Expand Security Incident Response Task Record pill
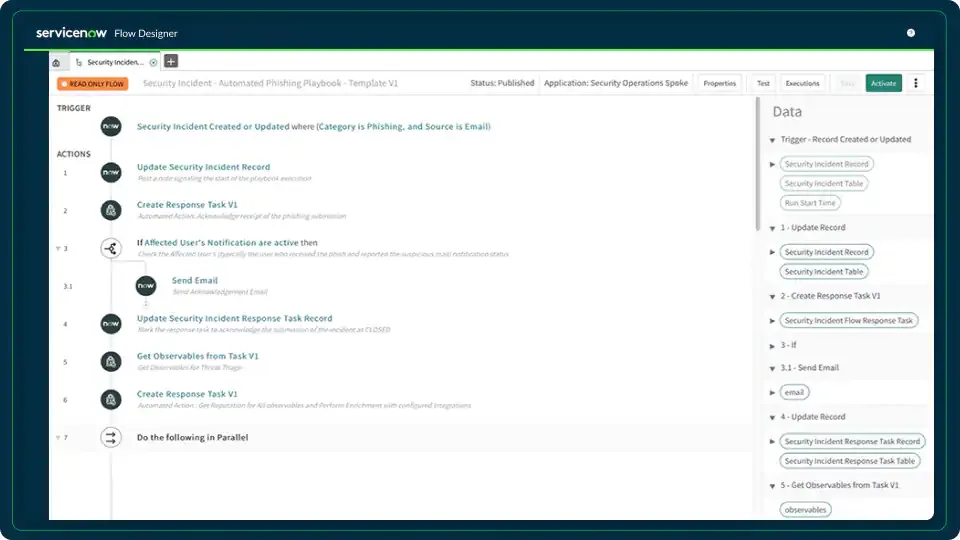 [x=772, y=441]
